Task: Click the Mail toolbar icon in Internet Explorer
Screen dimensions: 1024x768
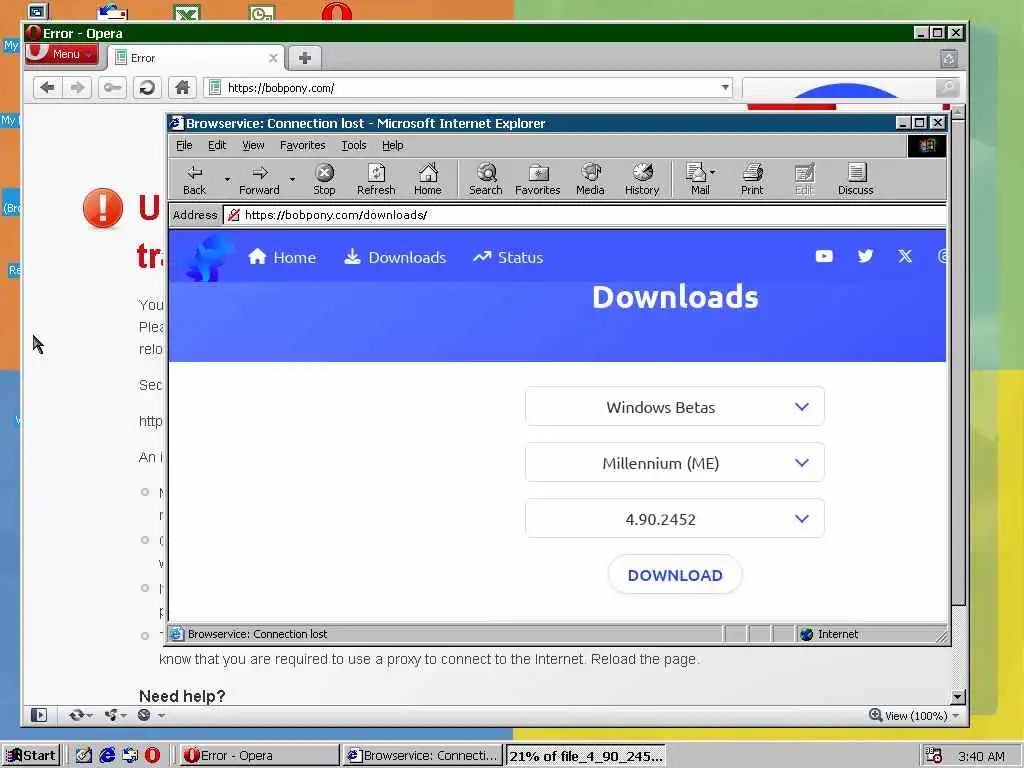Action: [x=697, y=180]
